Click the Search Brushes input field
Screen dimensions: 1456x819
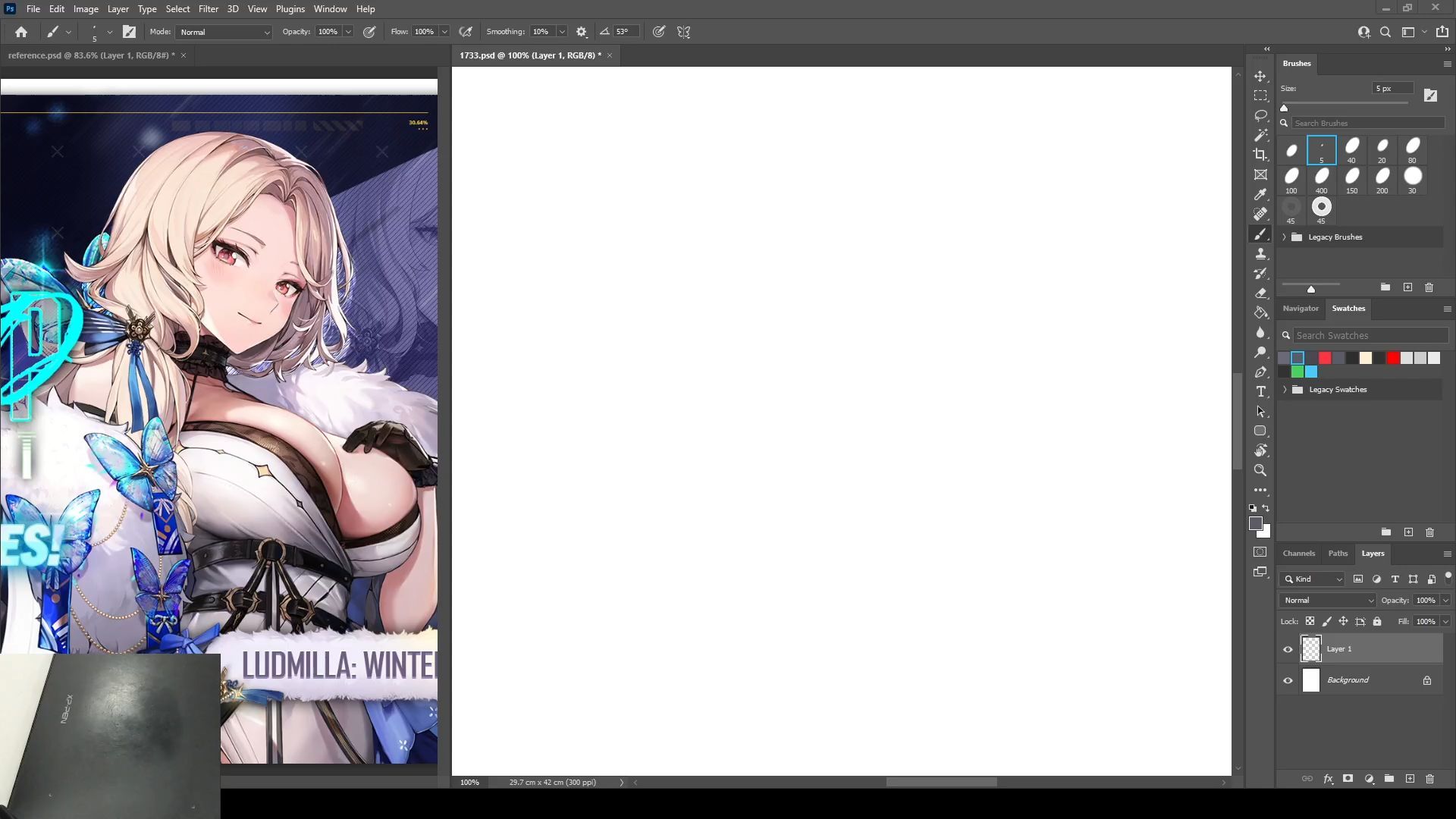[1365, 123]
